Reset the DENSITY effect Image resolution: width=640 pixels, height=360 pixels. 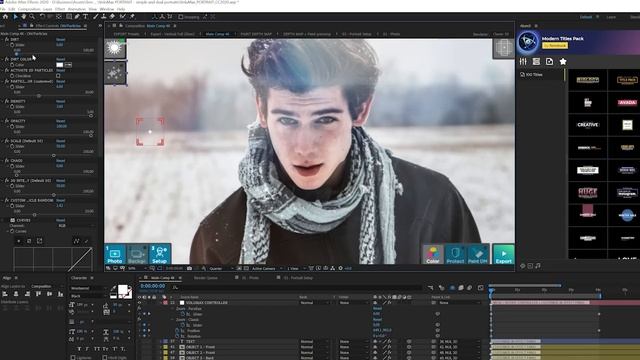click(60, 101)
